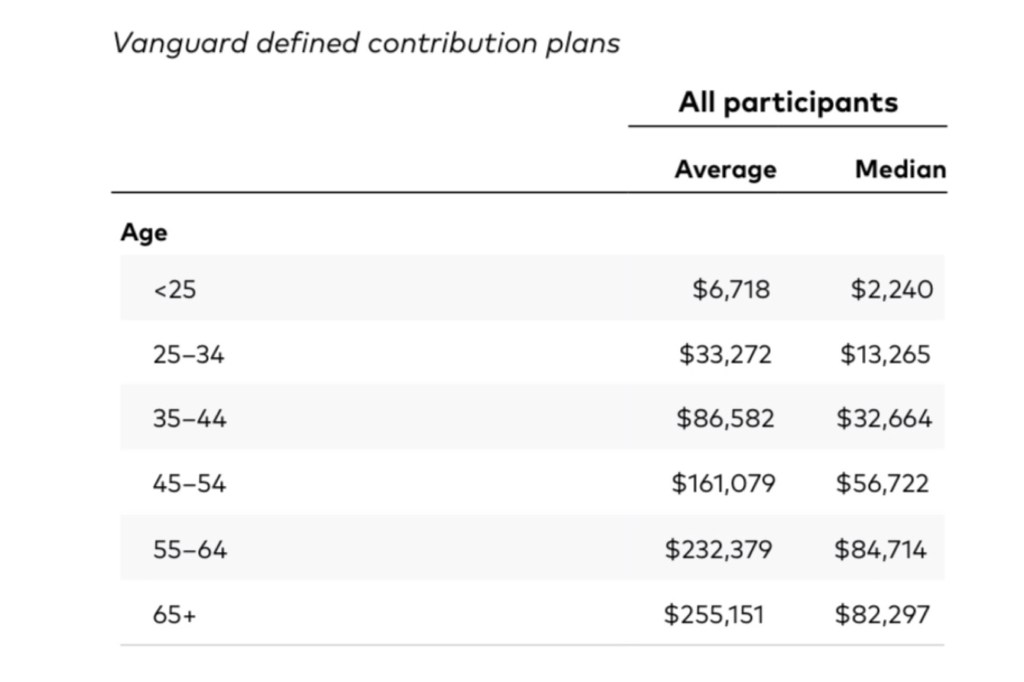Select the '45–54' age row label

coord(189,484)
